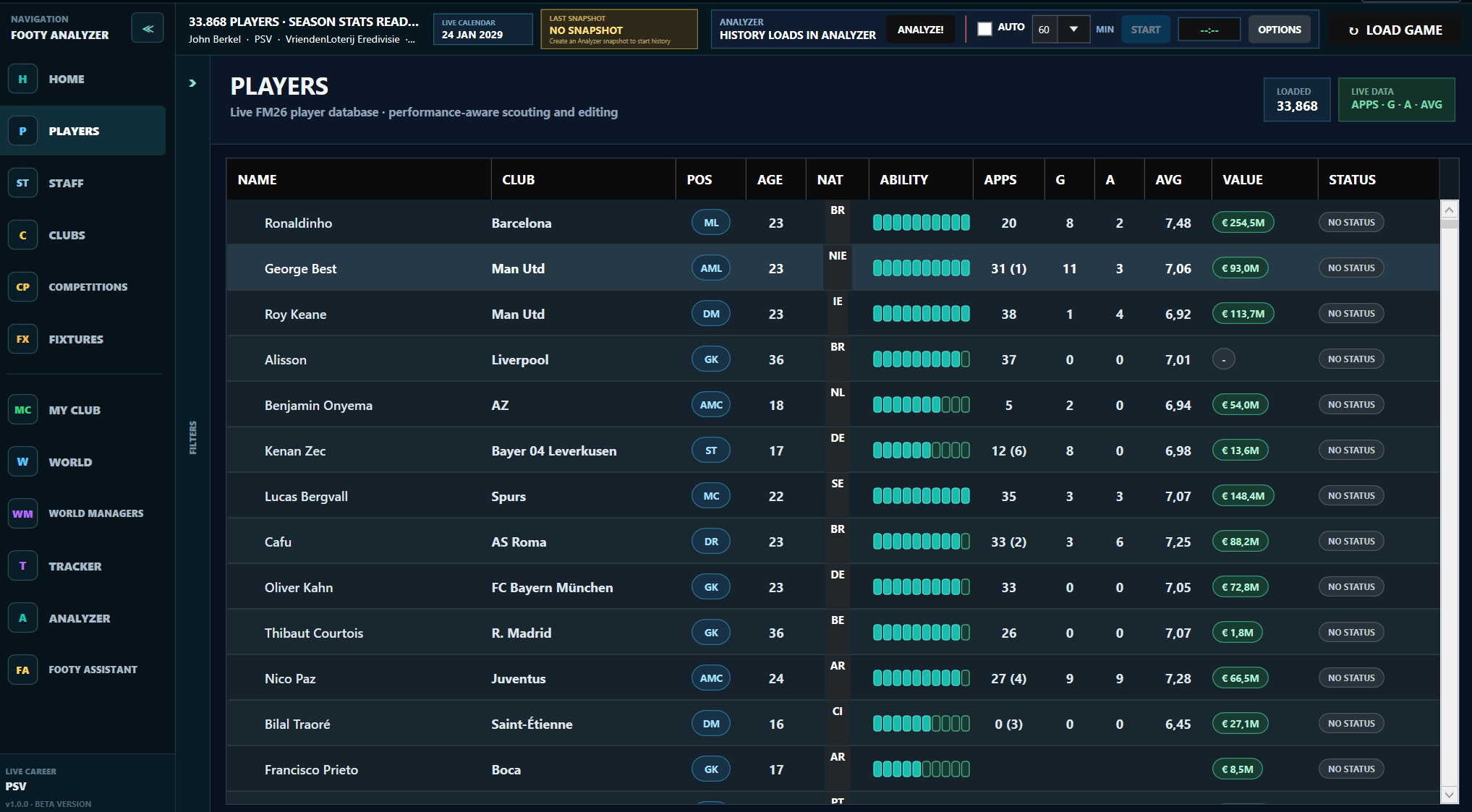
Task: Click the Clubs 'C' sidebar icon
Action: (22, 235)
